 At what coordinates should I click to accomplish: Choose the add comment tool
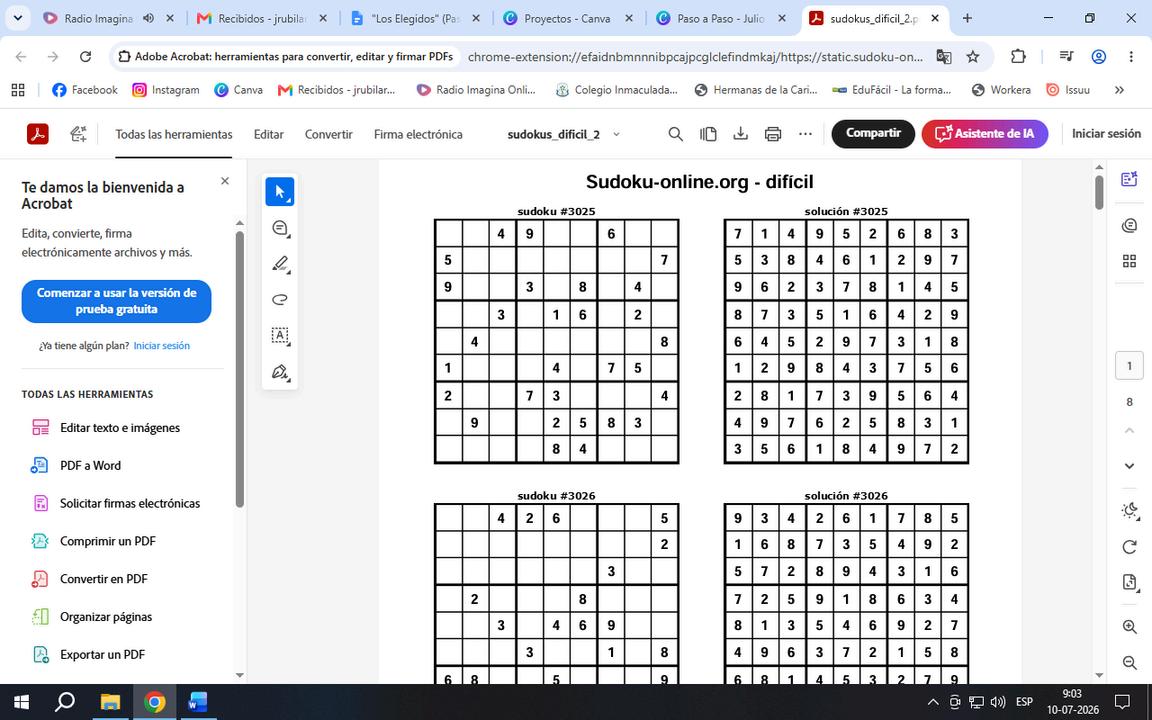pyautogui.click(x=280, y=228)
